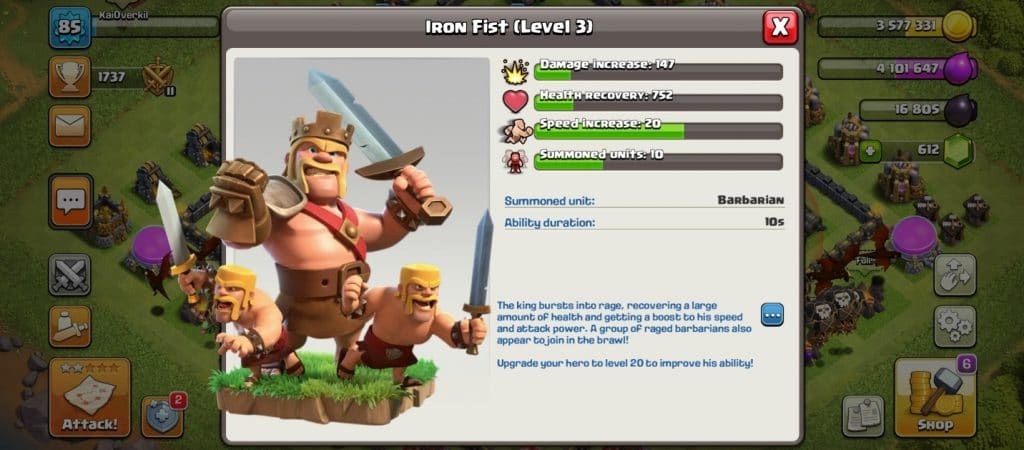The height and width of the screenshot is (450, 1024).
Task: Close the Iron Fist info window
Action: [x=780, y=27]
